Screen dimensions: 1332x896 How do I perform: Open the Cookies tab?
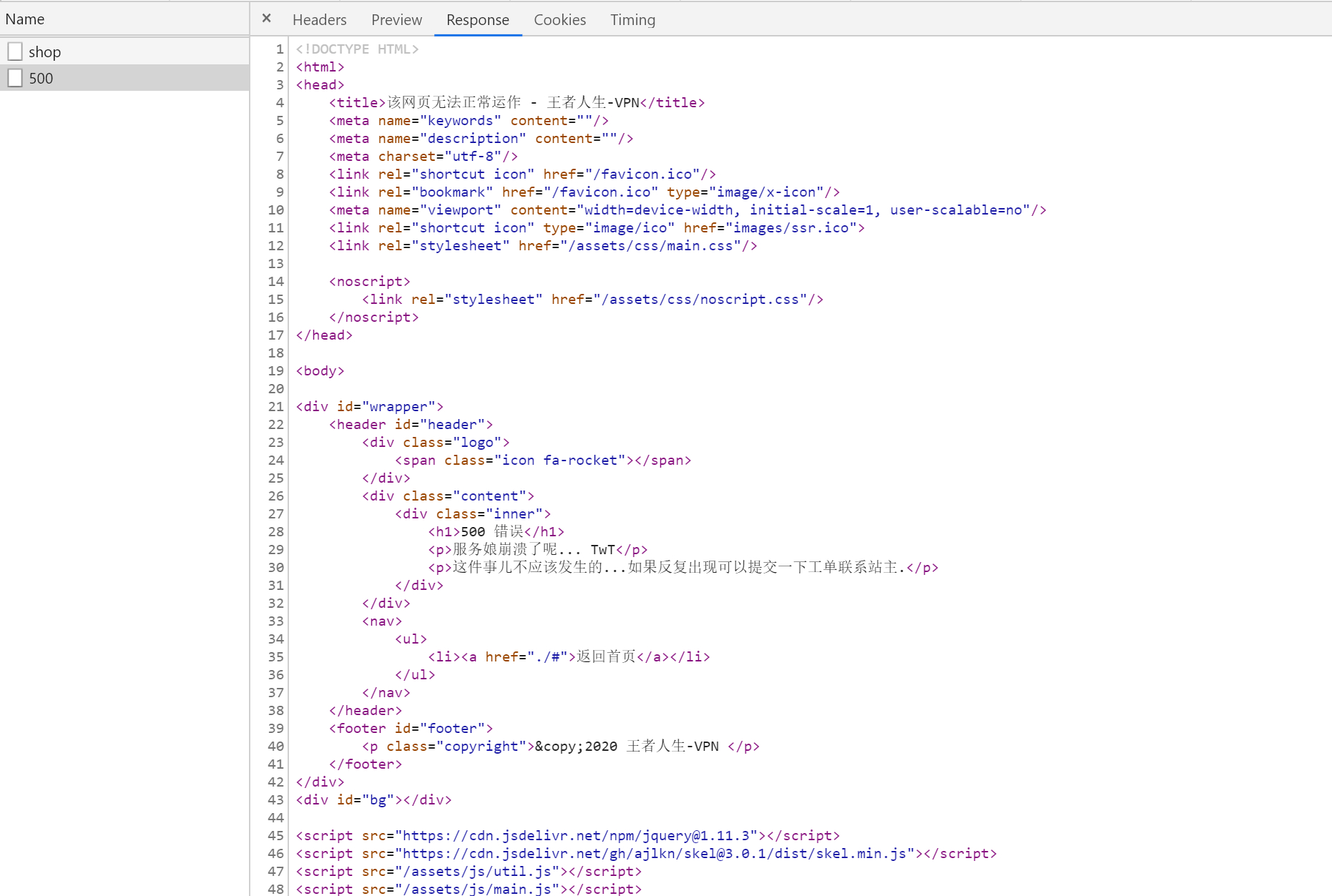coord(559,19)
